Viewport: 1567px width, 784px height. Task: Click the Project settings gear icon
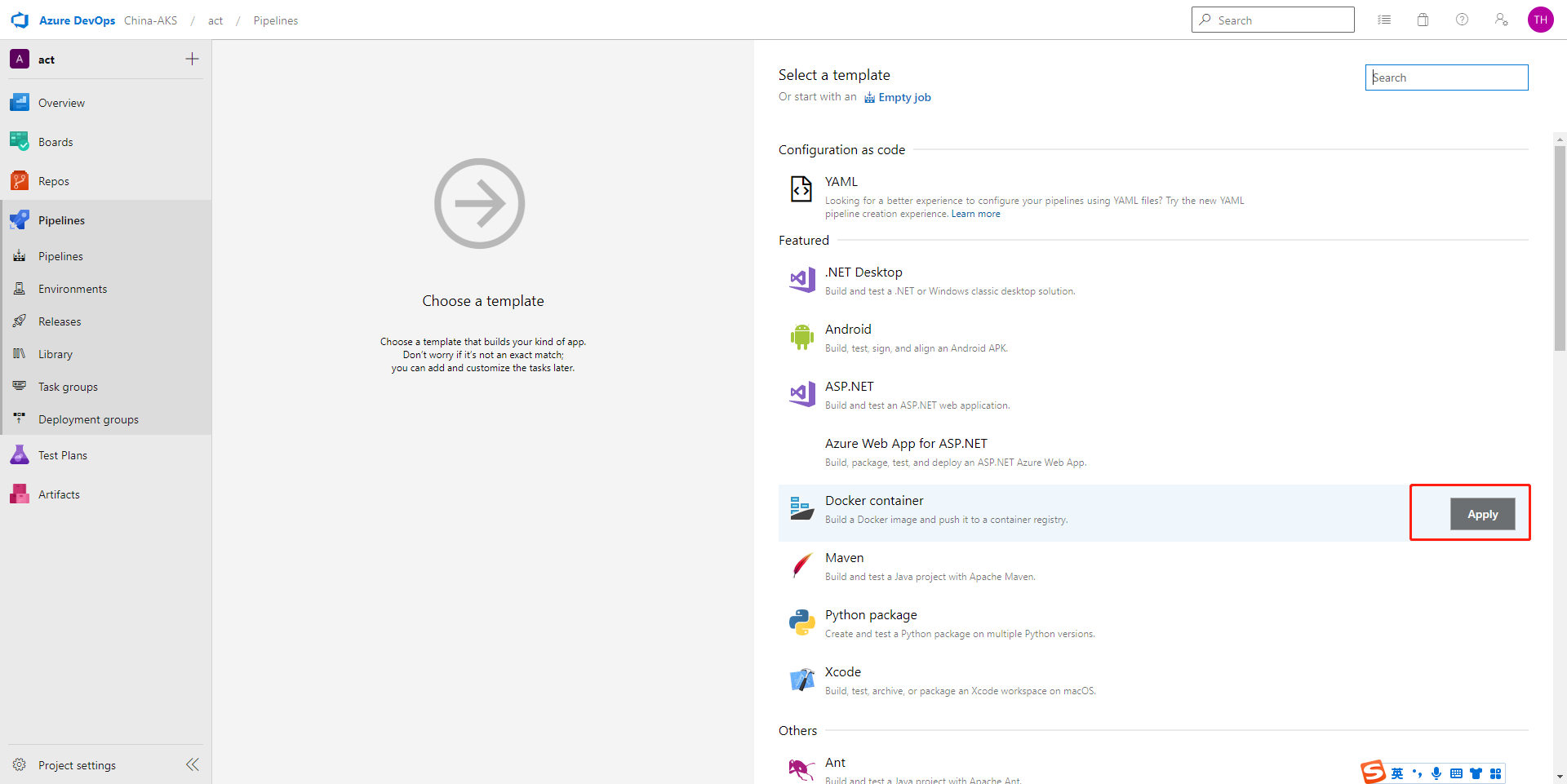tap(20, 765)
